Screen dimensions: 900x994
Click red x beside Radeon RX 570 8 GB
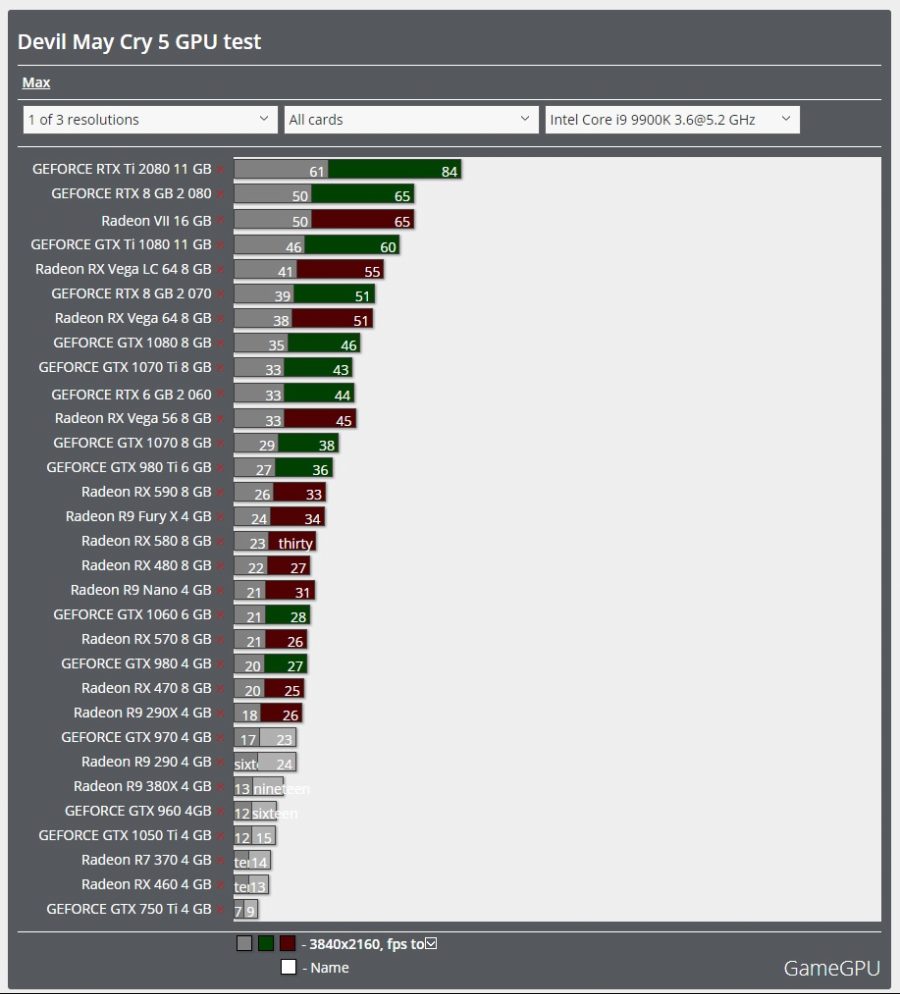(x=221, y=640)
